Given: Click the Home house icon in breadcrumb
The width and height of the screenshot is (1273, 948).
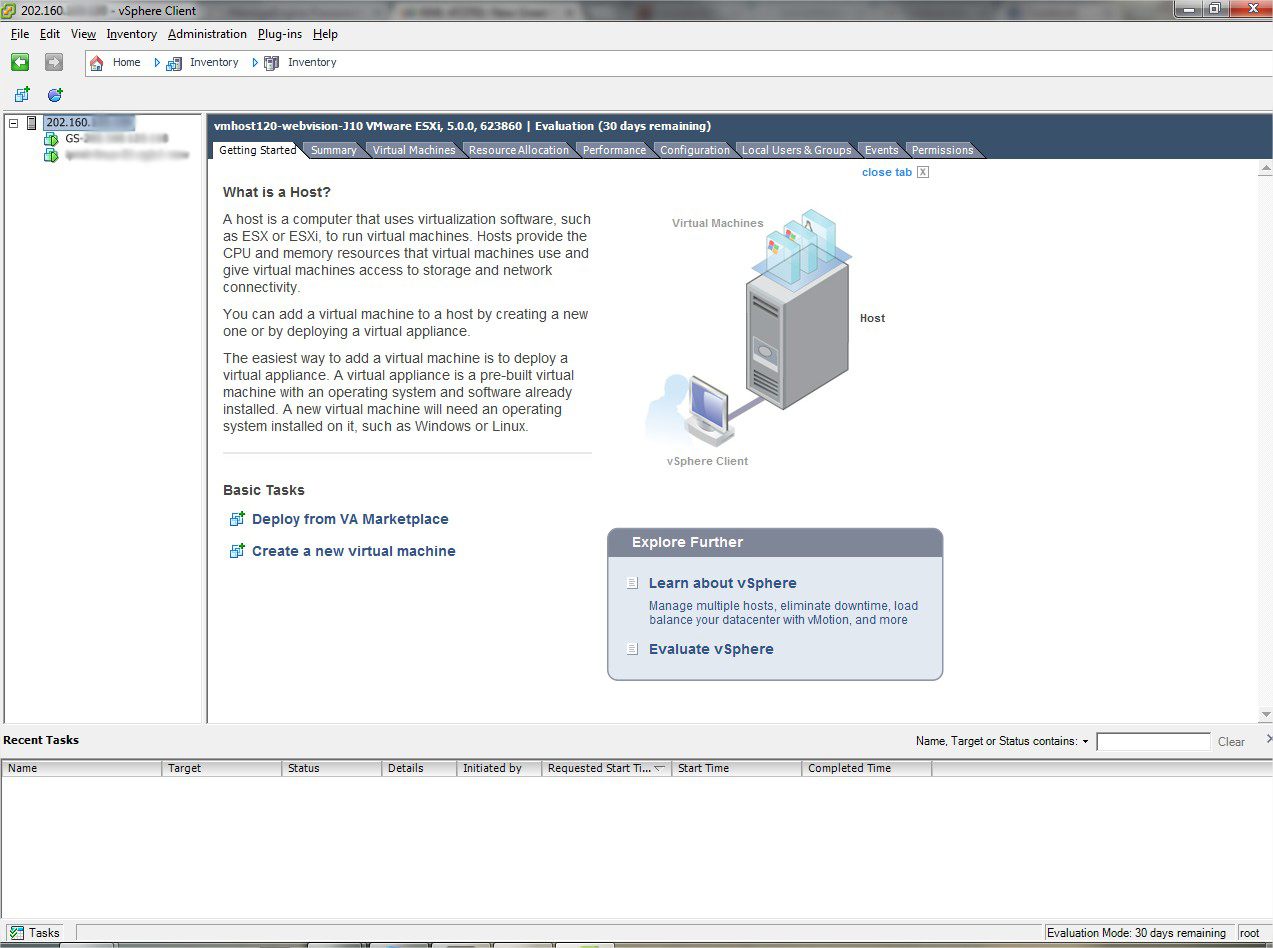Looking at the screenshot, I should [97, 62].
